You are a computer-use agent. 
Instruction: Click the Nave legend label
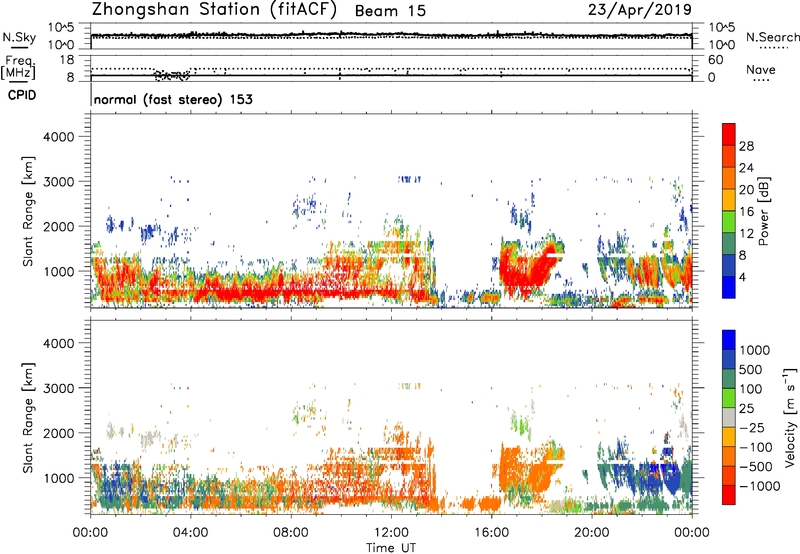(761, 69)
